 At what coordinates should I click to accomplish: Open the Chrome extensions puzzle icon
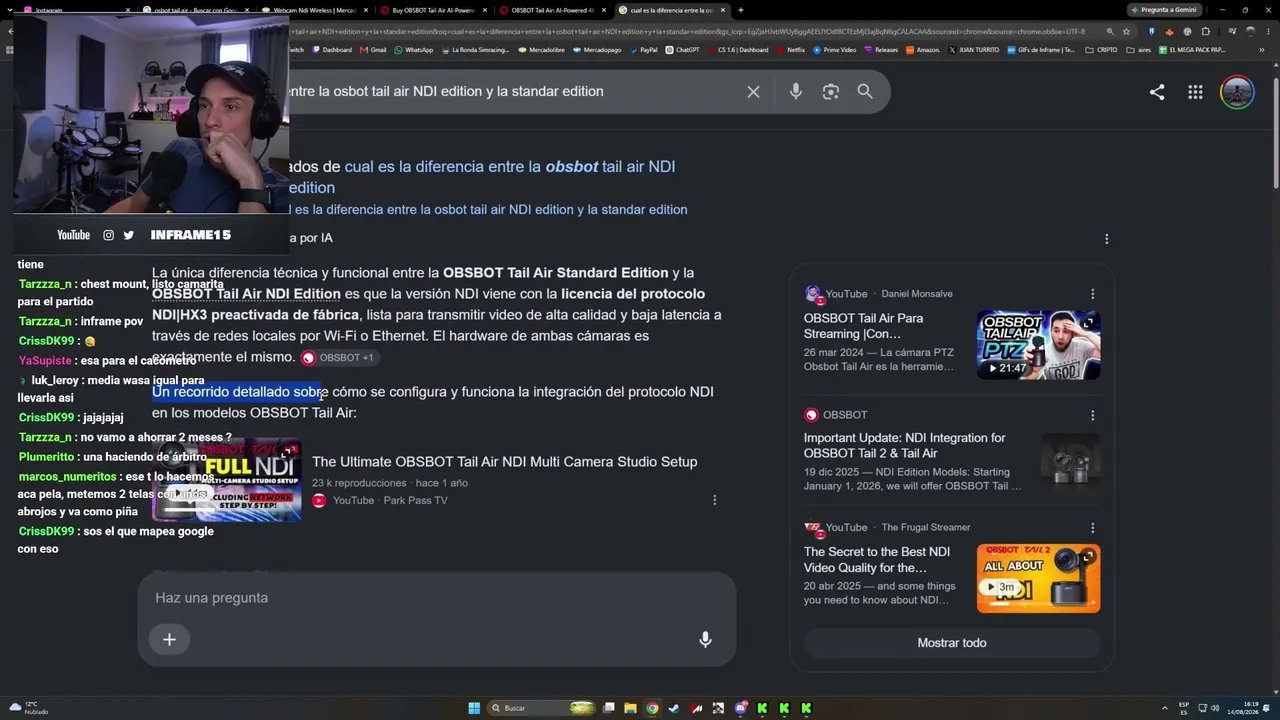[x=1205, y=32]
